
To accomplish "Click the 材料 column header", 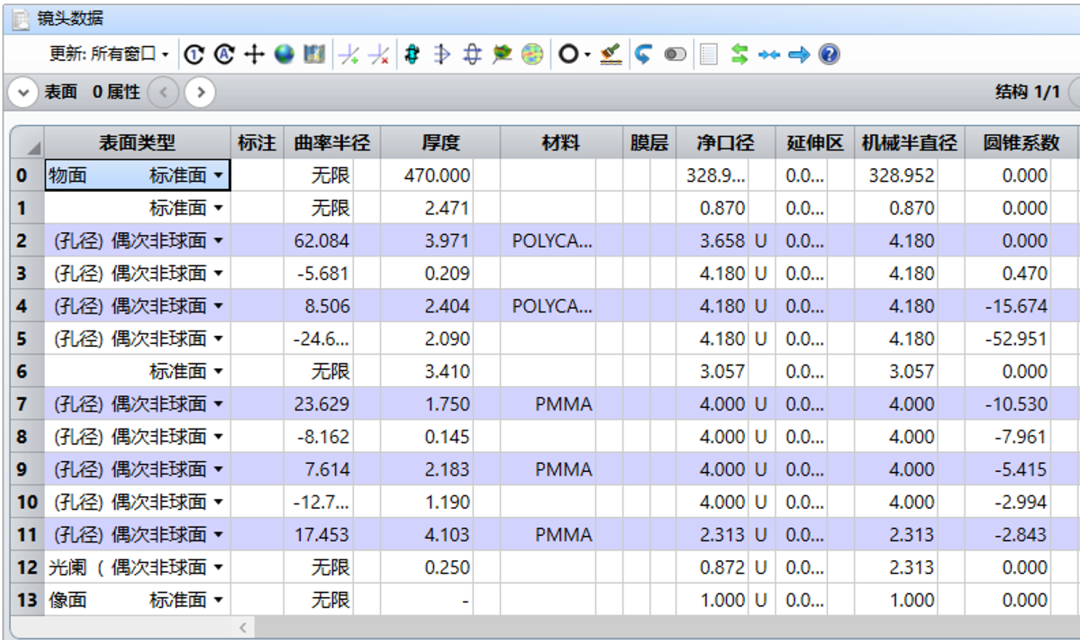I will tap(561, 143).
